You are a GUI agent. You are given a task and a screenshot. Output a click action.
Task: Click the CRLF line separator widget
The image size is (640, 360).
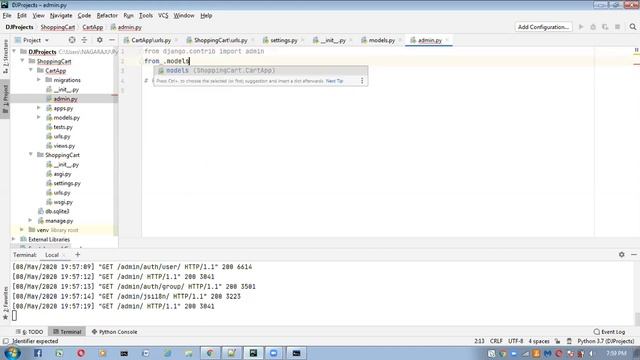(496, 341)
